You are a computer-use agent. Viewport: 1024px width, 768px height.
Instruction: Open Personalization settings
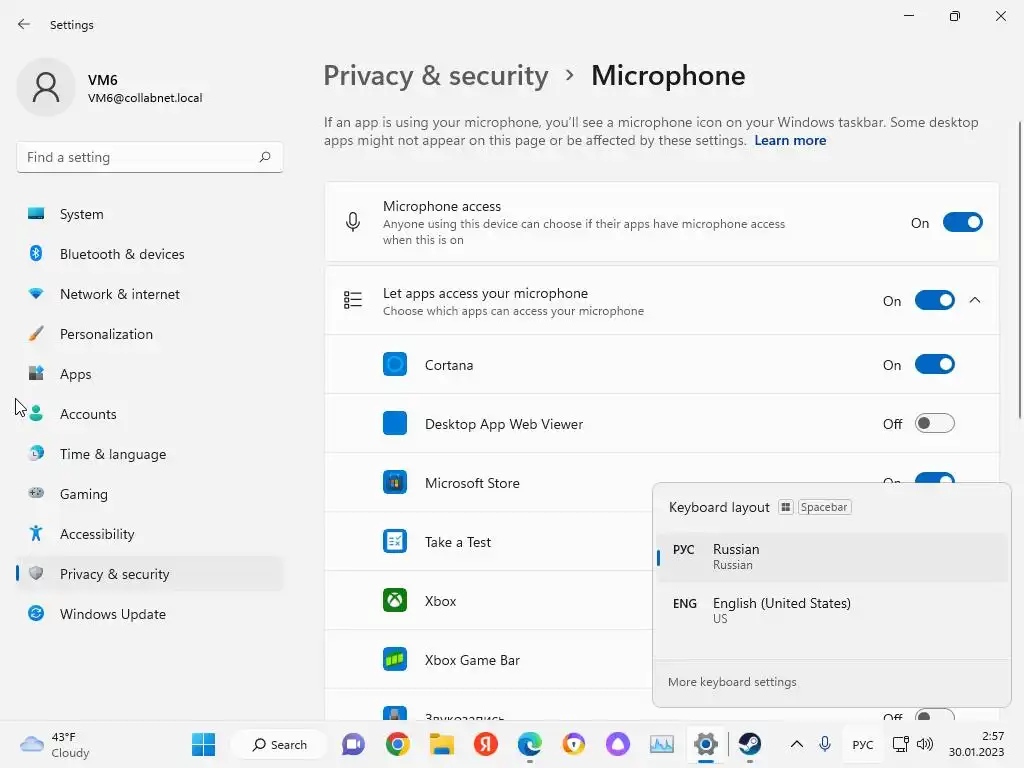150,334
